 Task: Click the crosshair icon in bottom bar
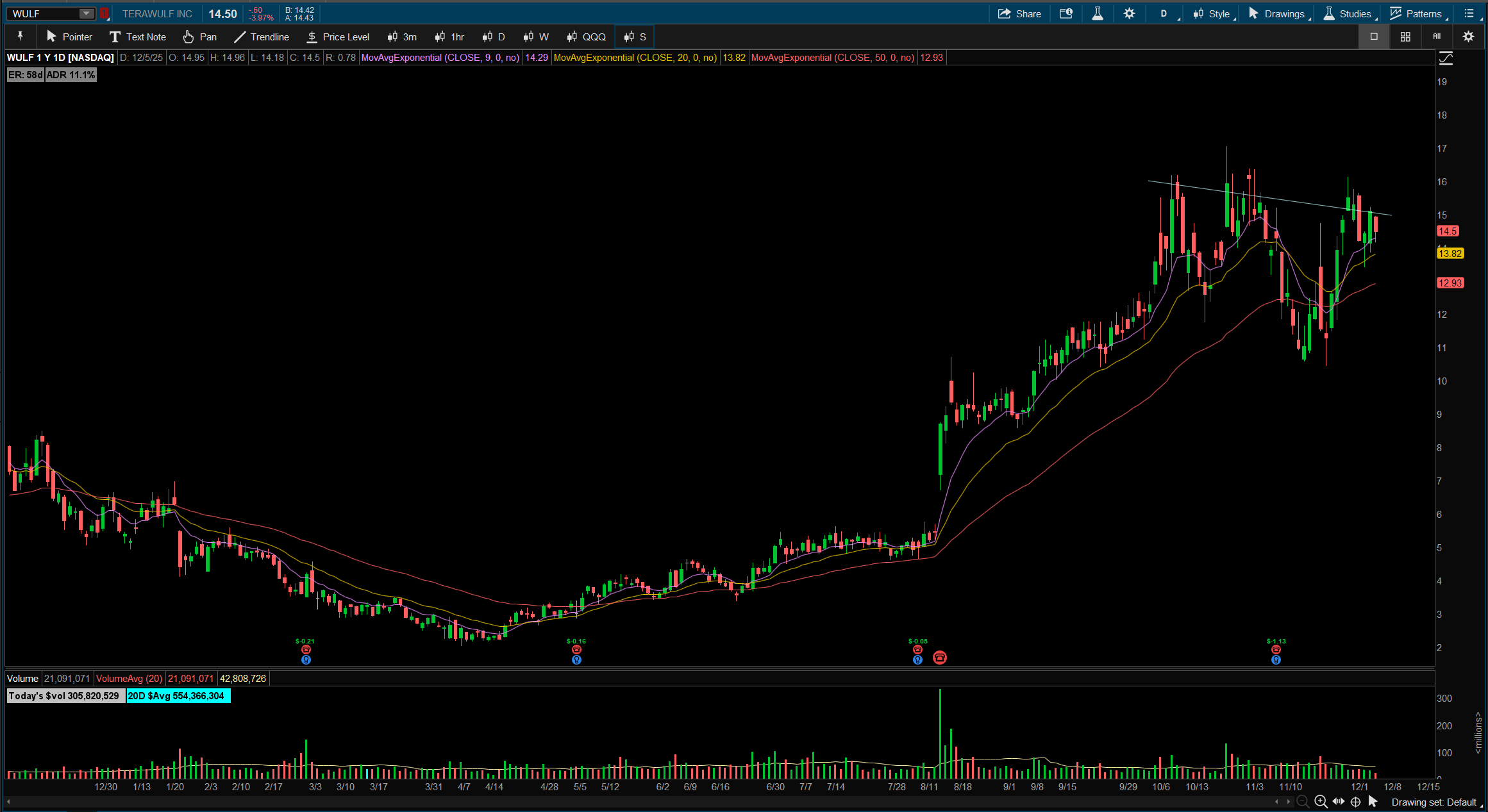[1356, 802]
